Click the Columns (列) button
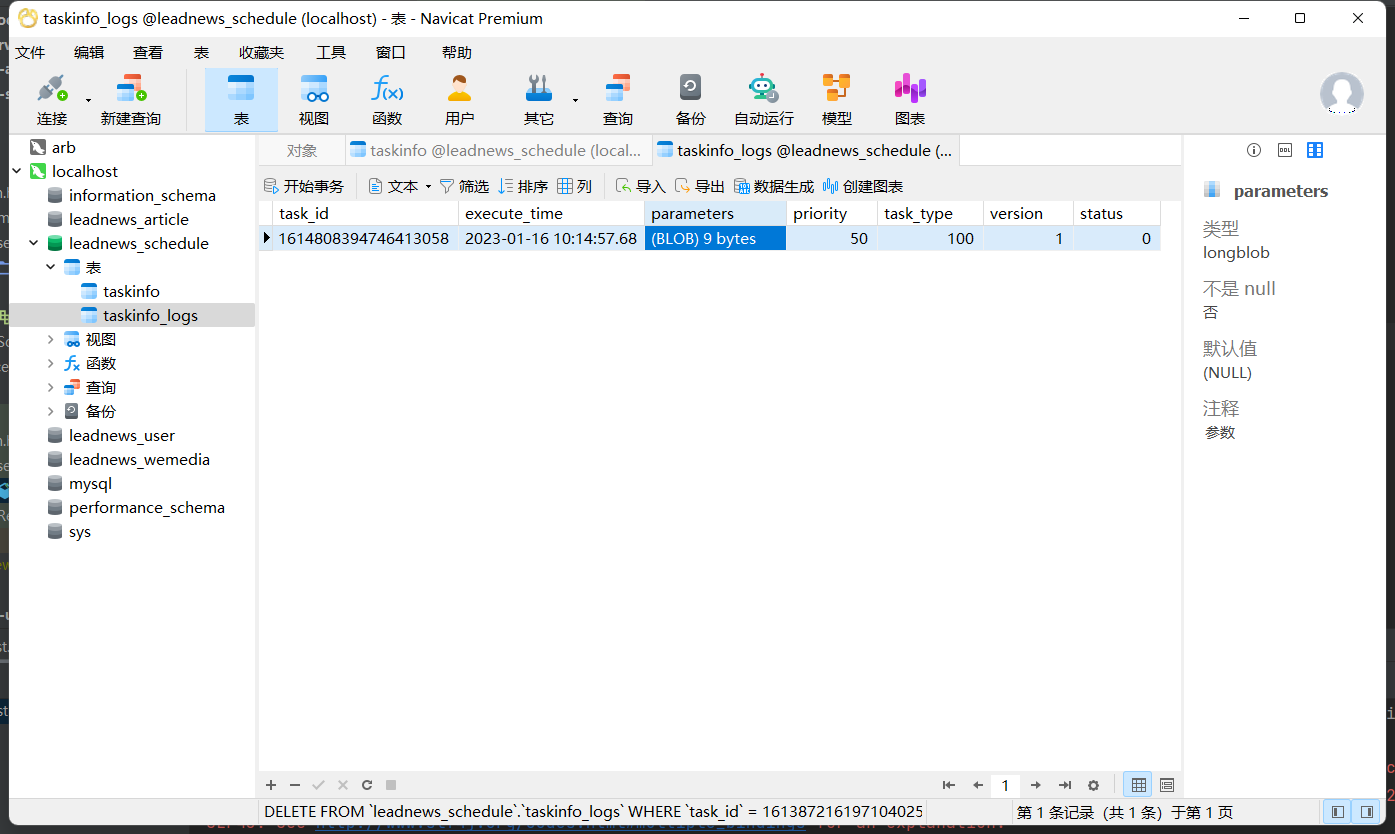 [x=575, y=186]
